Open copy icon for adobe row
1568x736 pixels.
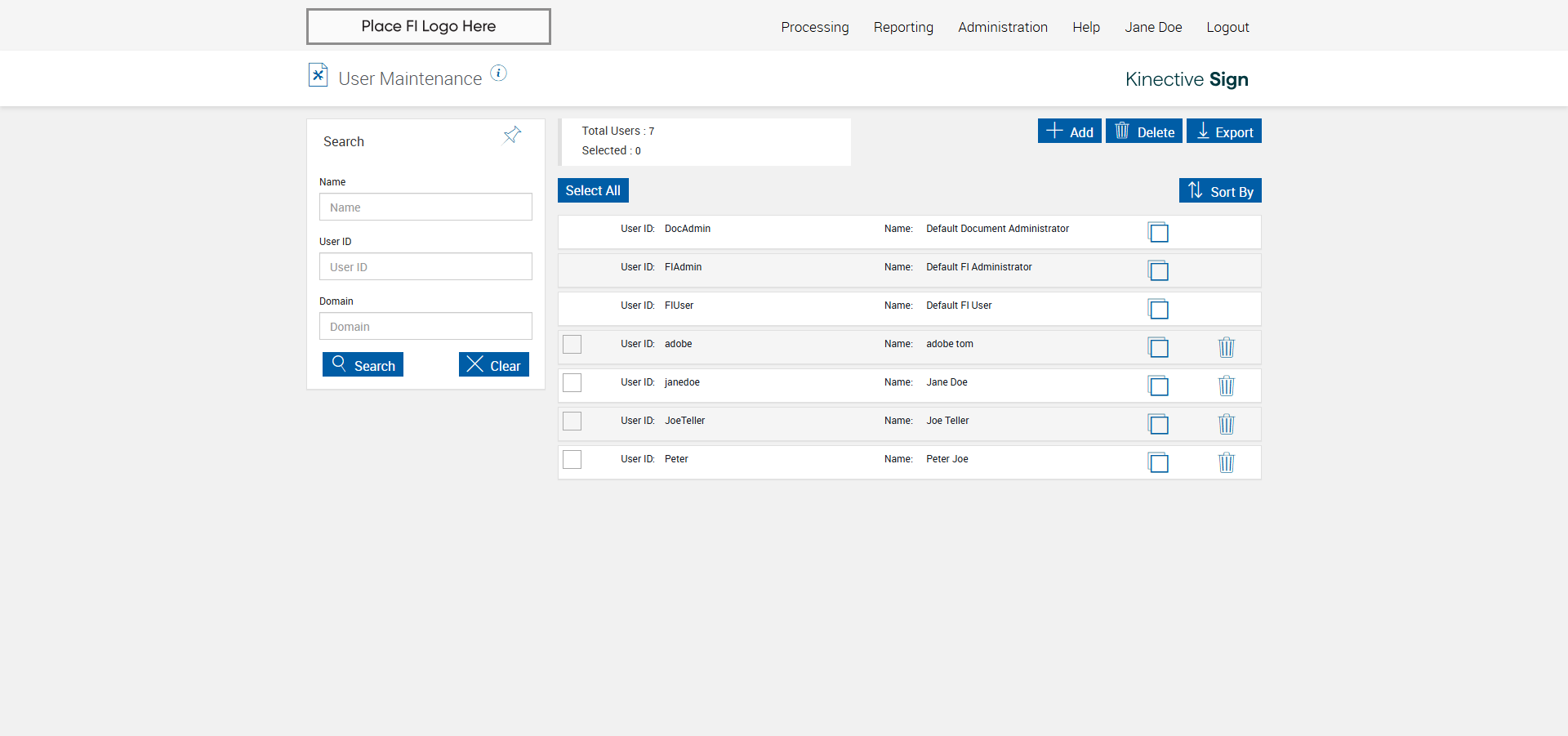pyautogui.click(x=1158, y=347)
